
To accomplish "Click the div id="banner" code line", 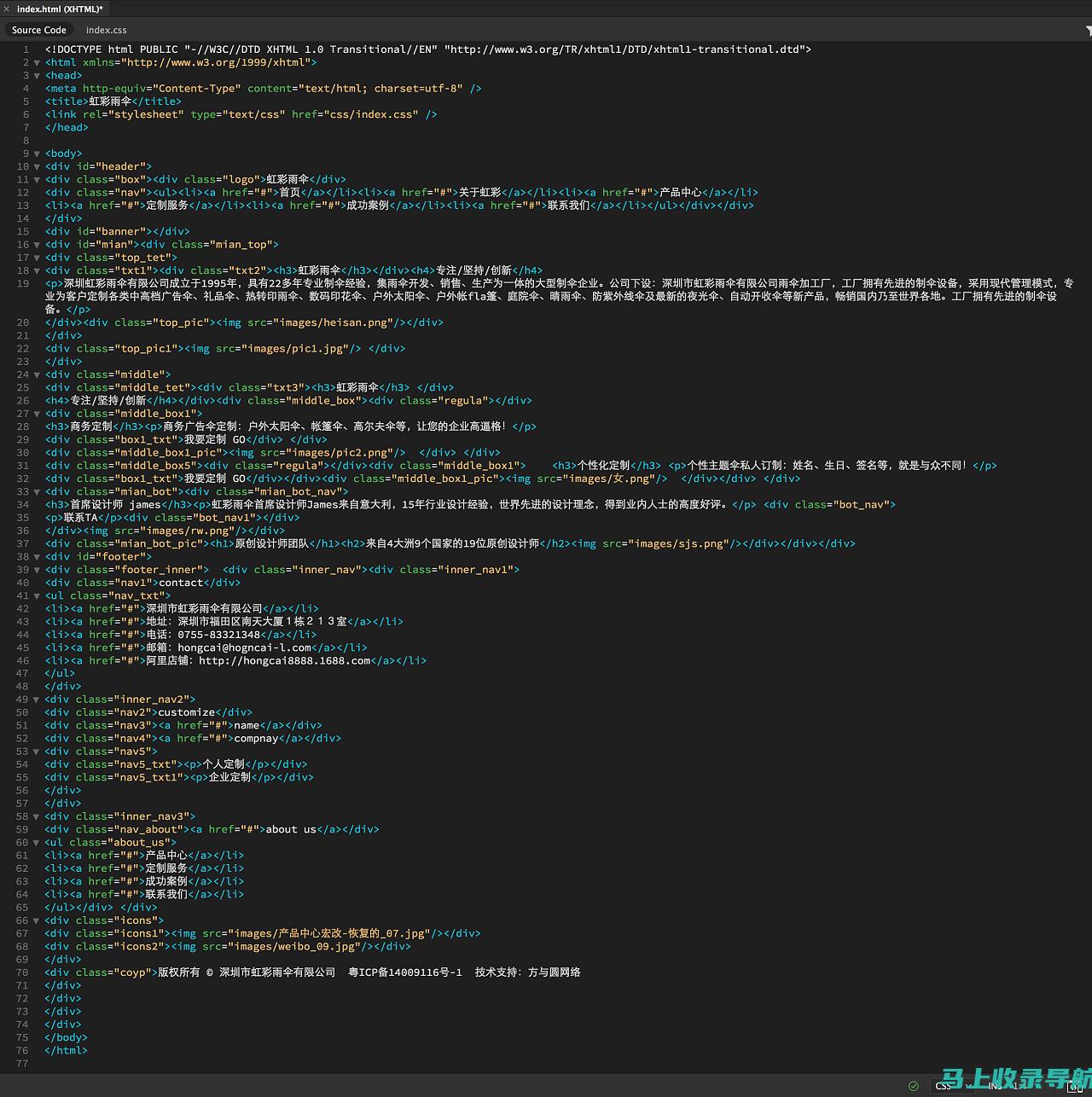I will (x=118, y=231).
